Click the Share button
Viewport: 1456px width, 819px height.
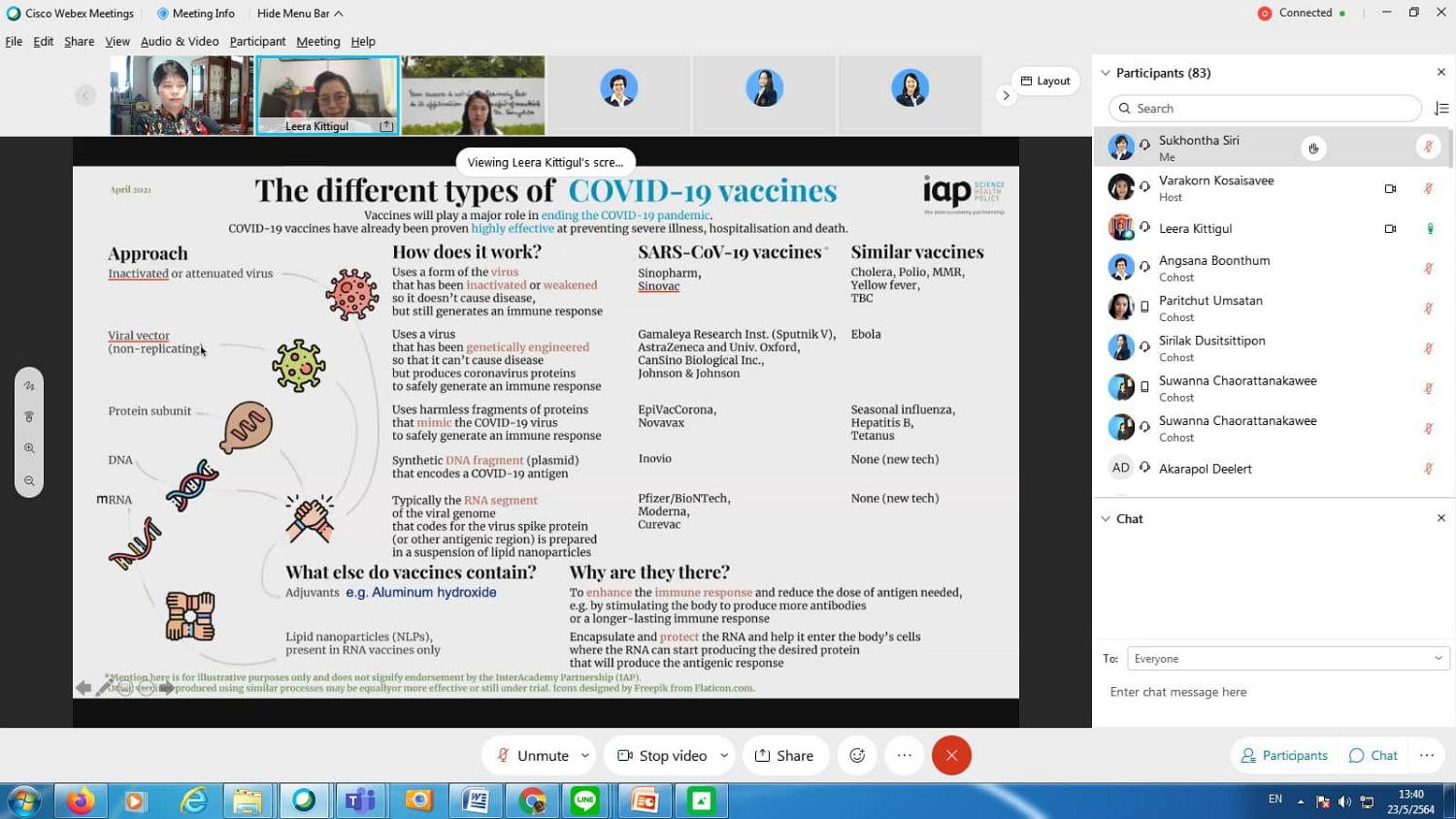(x=784, y=755)
